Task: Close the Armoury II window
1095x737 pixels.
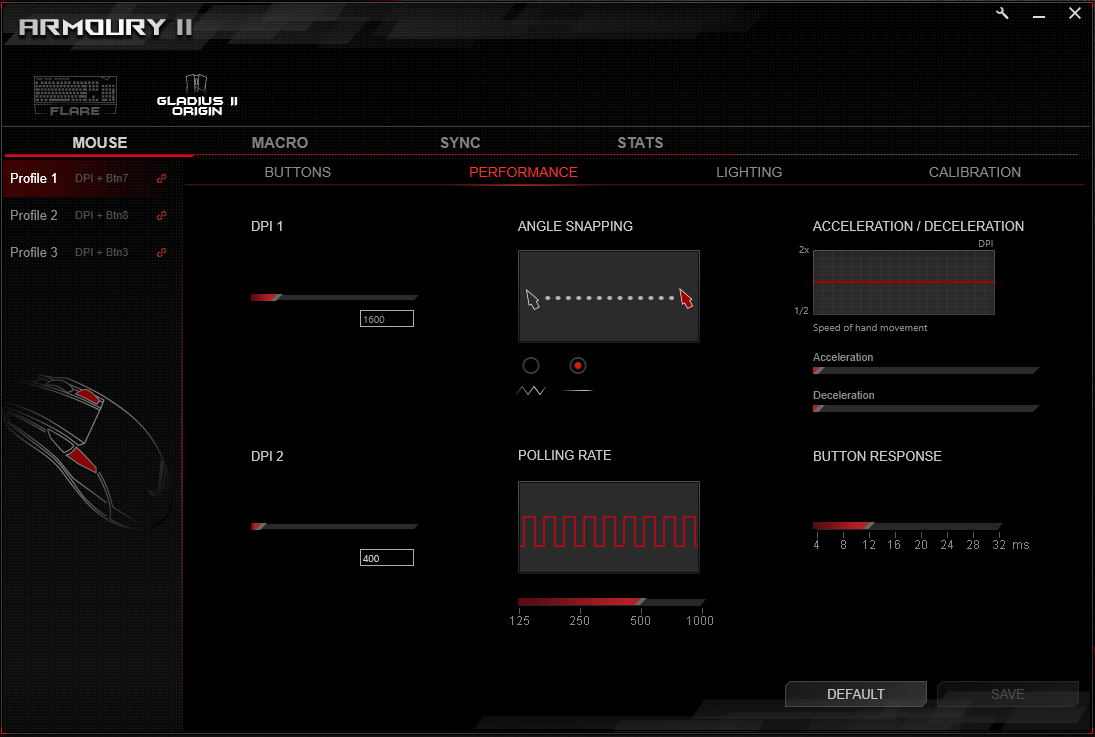Action: pyautogui.click(x=1075, y=13)
